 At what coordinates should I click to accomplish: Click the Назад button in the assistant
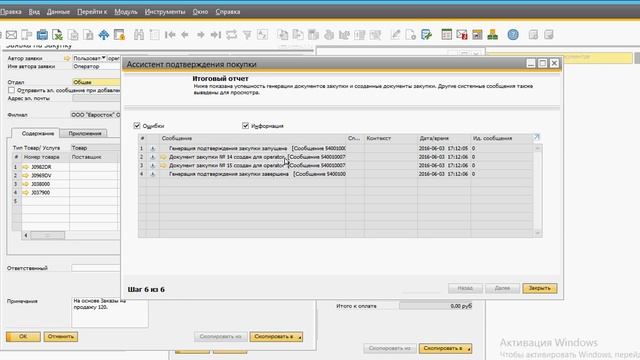pos(465,288)
